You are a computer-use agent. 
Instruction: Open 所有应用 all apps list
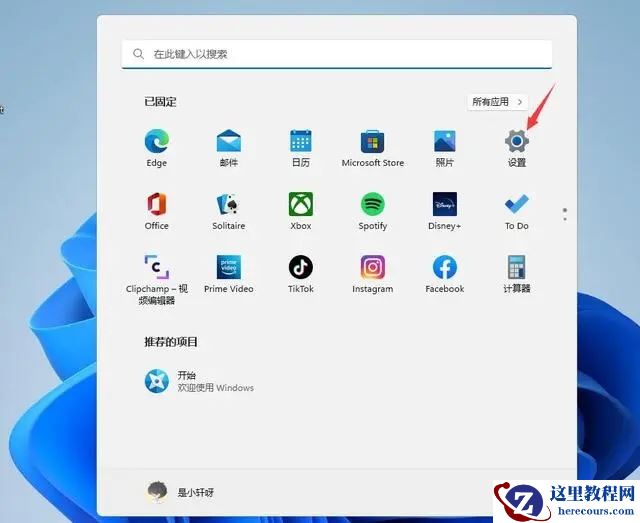pos(497,102)
